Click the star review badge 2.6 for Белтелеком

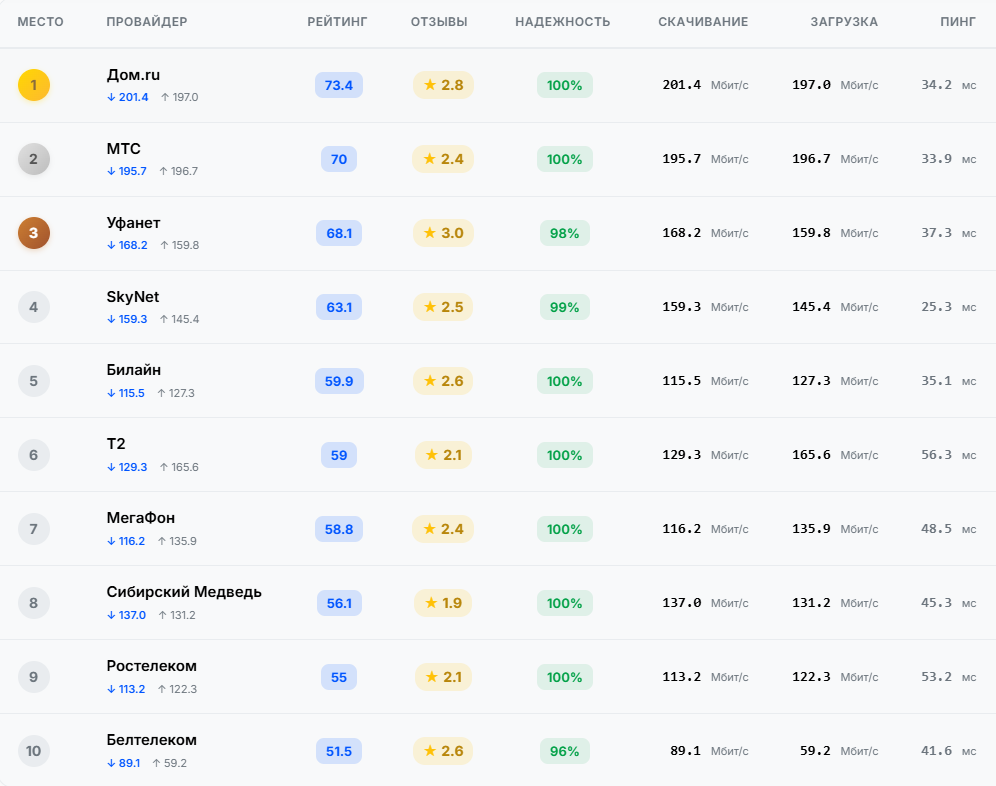tap(443, 751)
